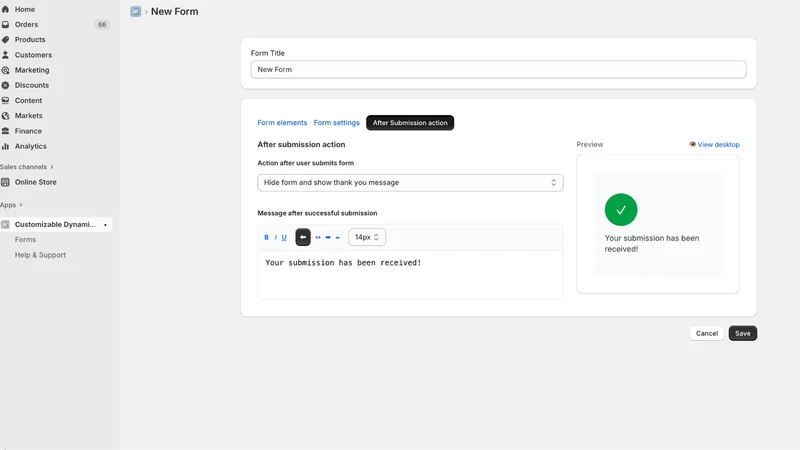
Task: Click the Home icon in sidebar
Action: [5, 9]
